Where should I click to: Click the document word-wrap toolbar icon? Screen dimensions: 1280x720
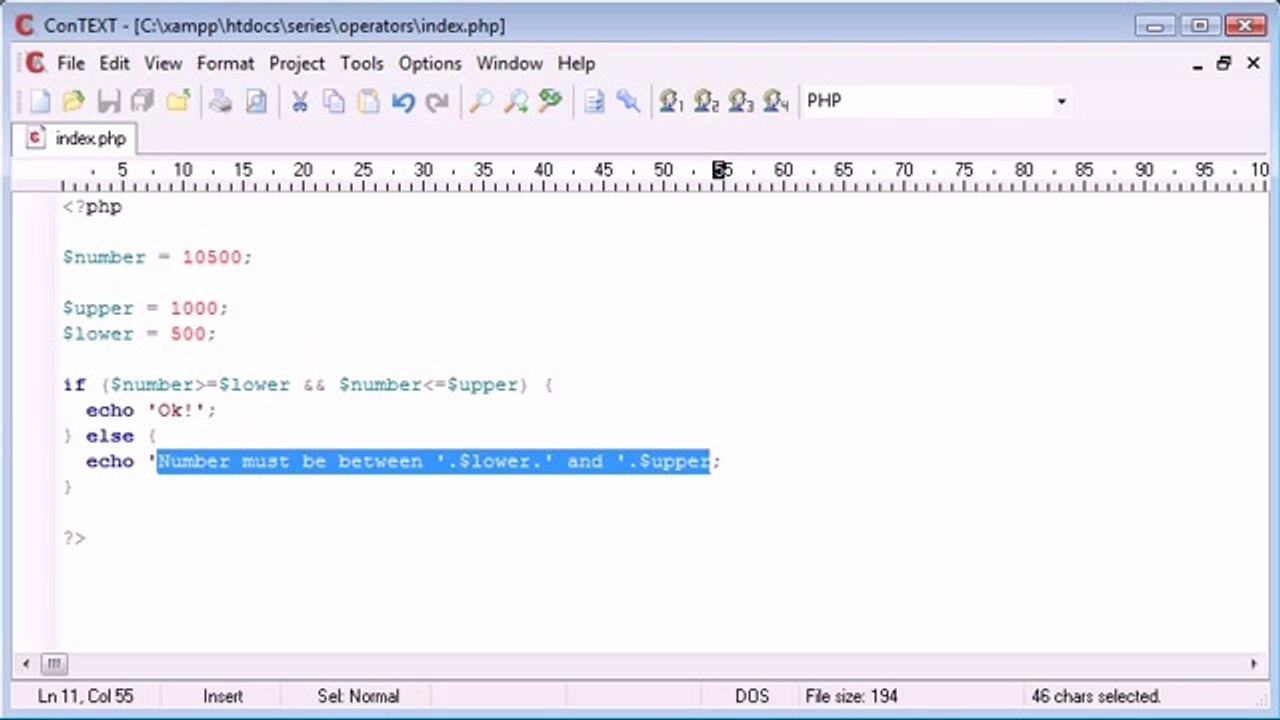point(594,101)
